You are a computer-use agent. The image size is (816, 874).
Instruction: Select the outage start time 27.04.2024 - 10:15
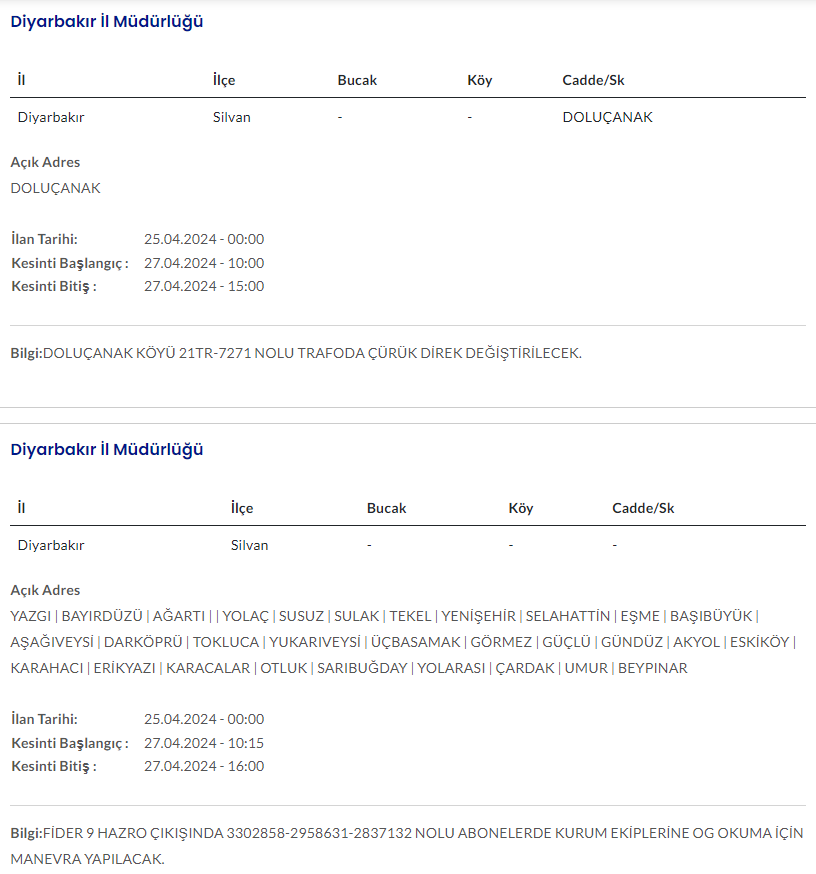(x=204, y=743)
